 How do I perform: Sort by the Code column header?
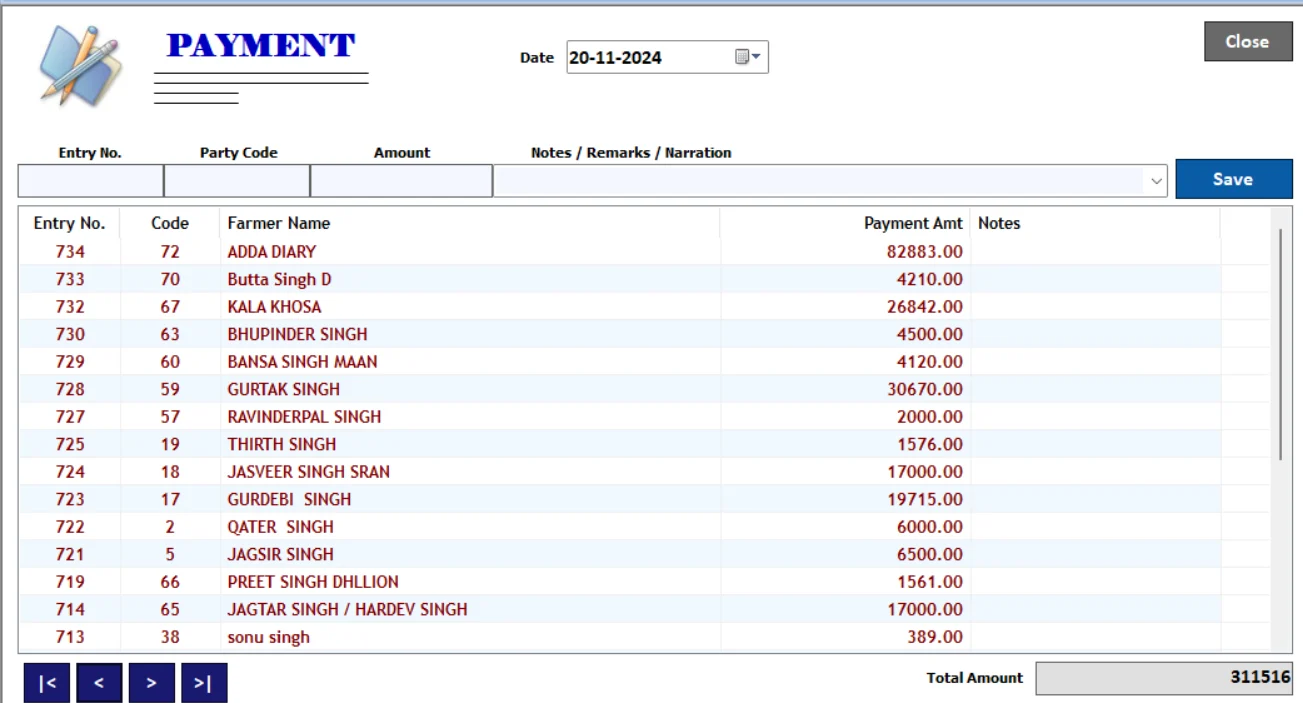(x=170, y=223)
